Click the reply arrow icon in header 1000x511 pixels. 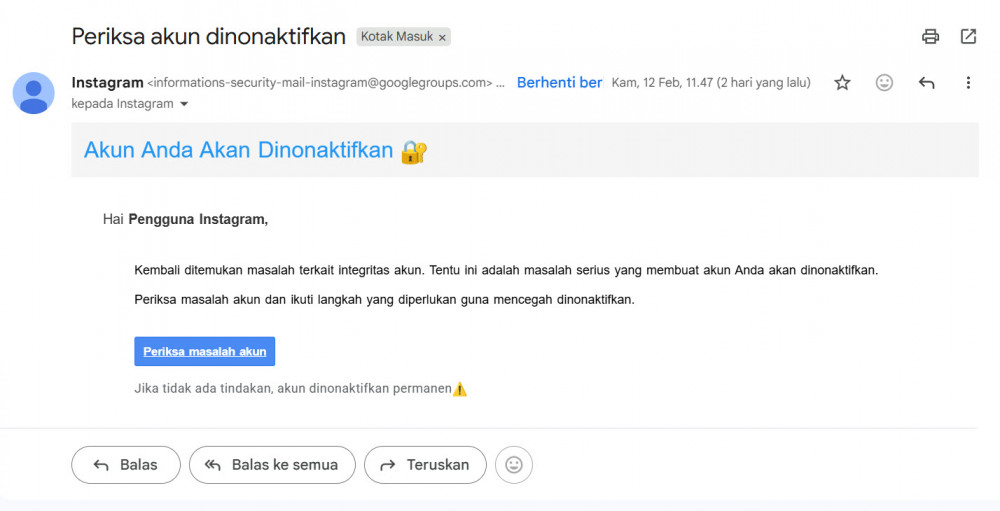926,83
